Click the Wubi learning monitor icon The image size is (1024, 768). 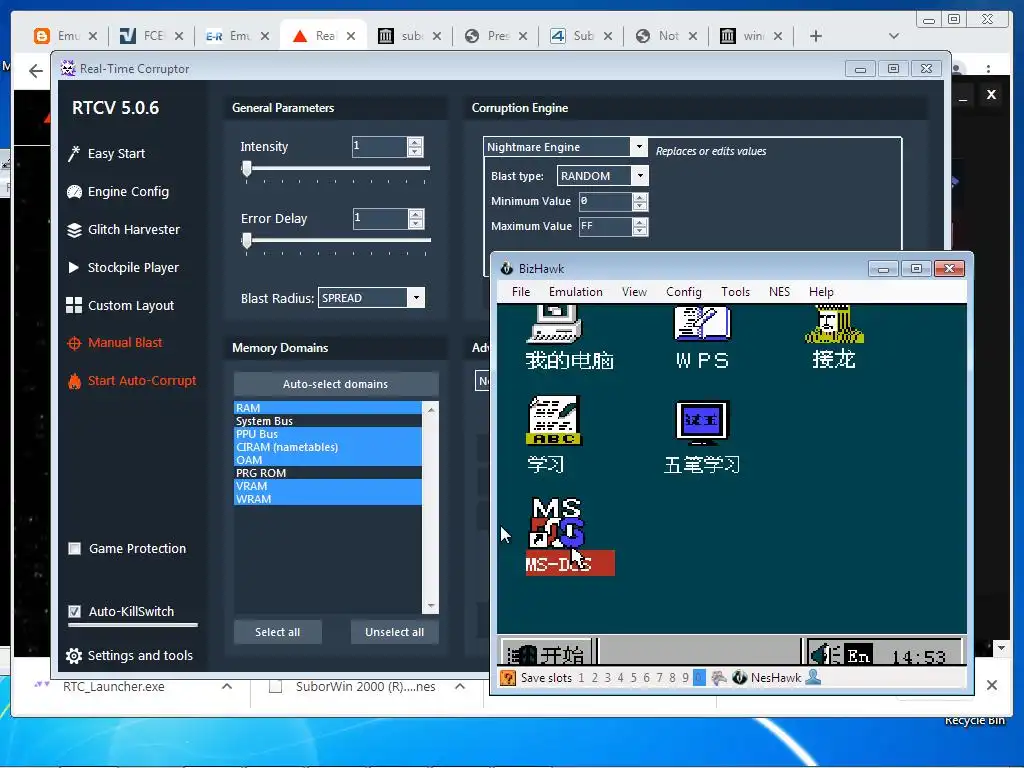coord(702,422)
